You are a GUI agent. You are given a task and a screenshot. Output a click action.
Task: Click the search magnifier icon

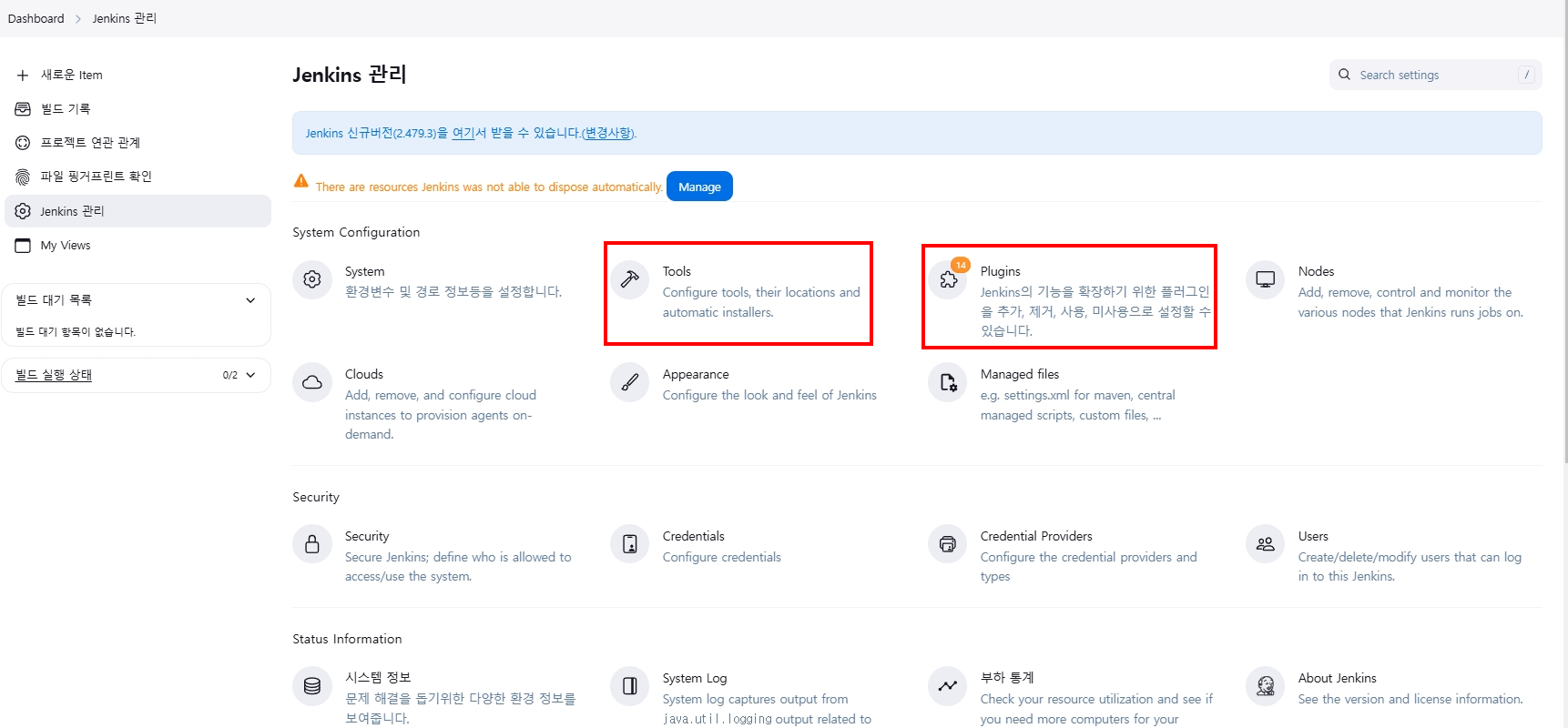pyautogui.click(x=1344, y=75)
